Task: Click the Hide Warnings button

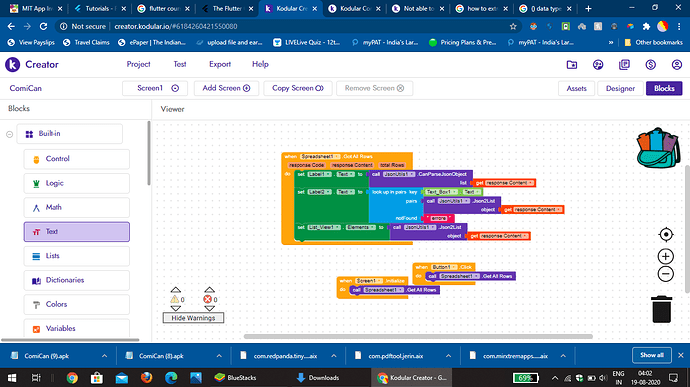Action: tap(193, 318)
